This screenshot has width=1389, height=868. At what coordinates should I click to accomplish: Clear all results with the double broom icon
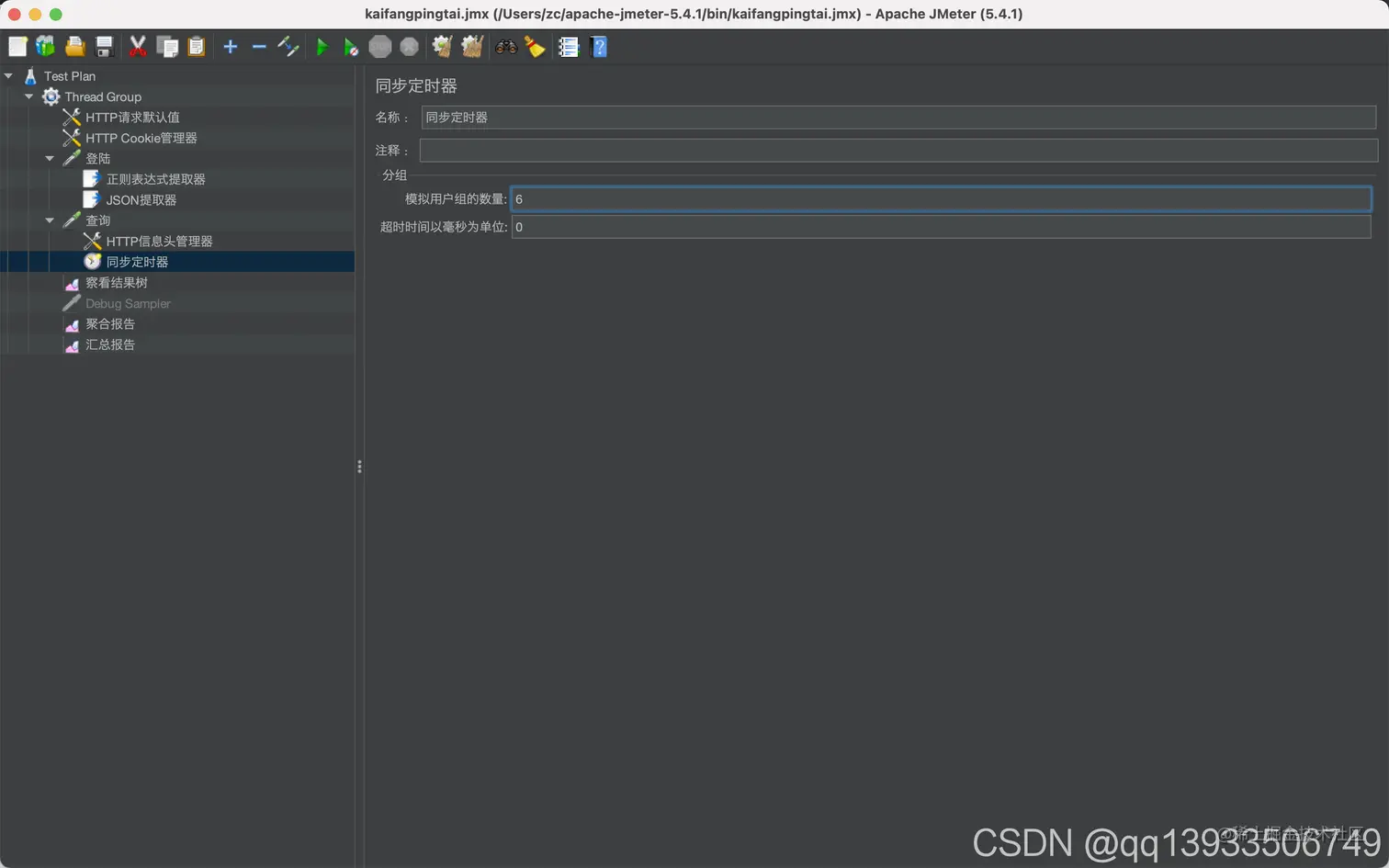[472, 47]
